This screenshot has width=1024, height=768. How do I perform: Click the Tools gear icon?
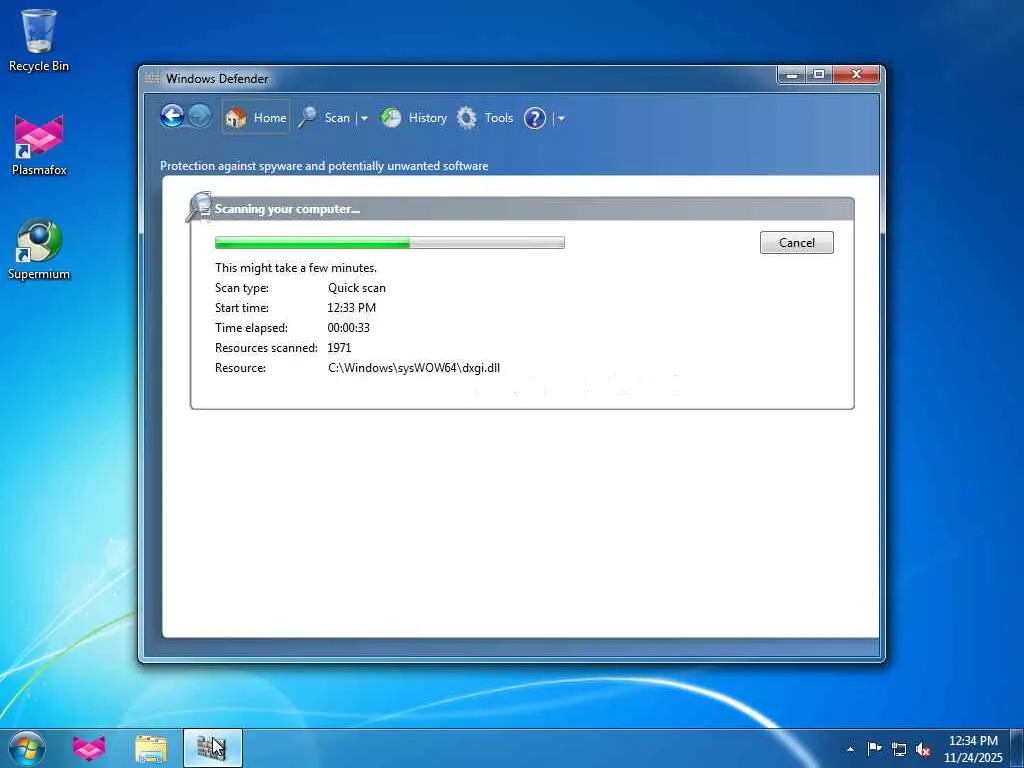(x=466, y=118)
